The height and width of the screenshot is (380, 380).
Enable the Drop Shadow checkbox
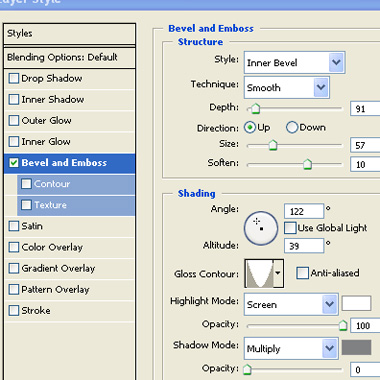tap(14, 79)
